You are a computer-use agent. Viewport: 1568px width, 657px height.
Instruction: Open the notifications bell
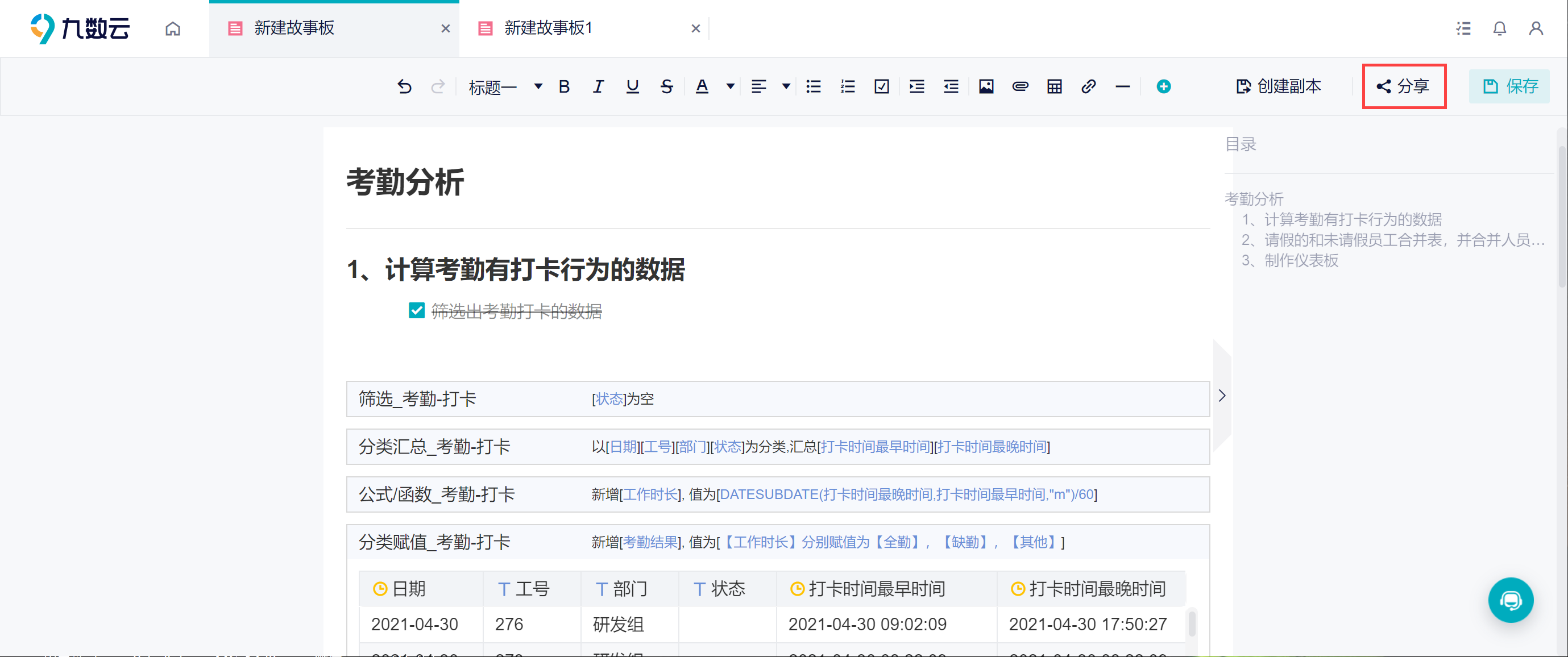click(x=1499, y=28)
